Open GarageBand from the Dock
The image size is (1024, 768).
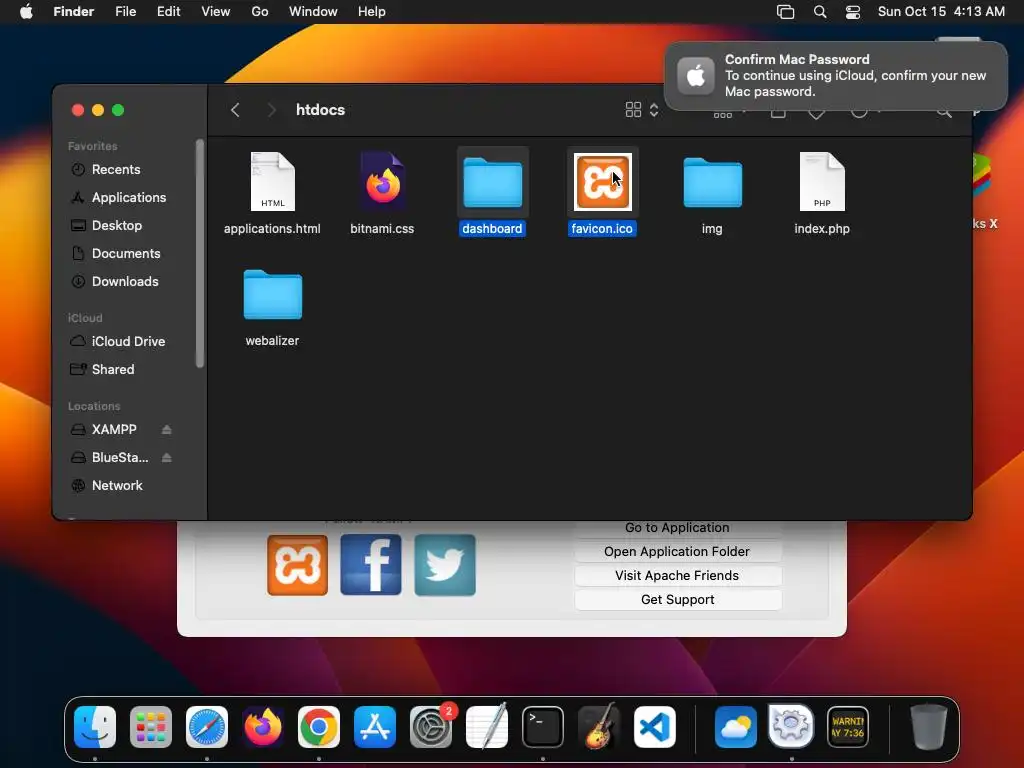tap(599, 727)
